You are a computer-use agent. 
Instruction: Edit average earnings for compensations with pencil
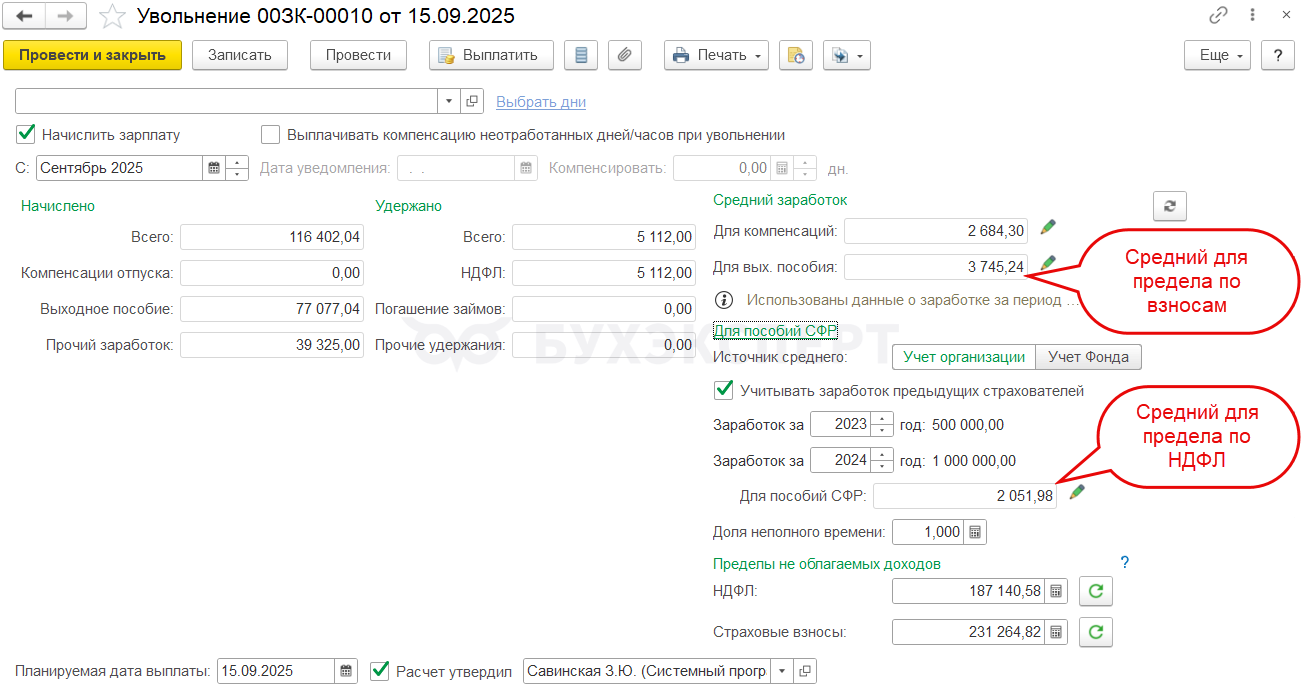click(x=1048, y=228)
